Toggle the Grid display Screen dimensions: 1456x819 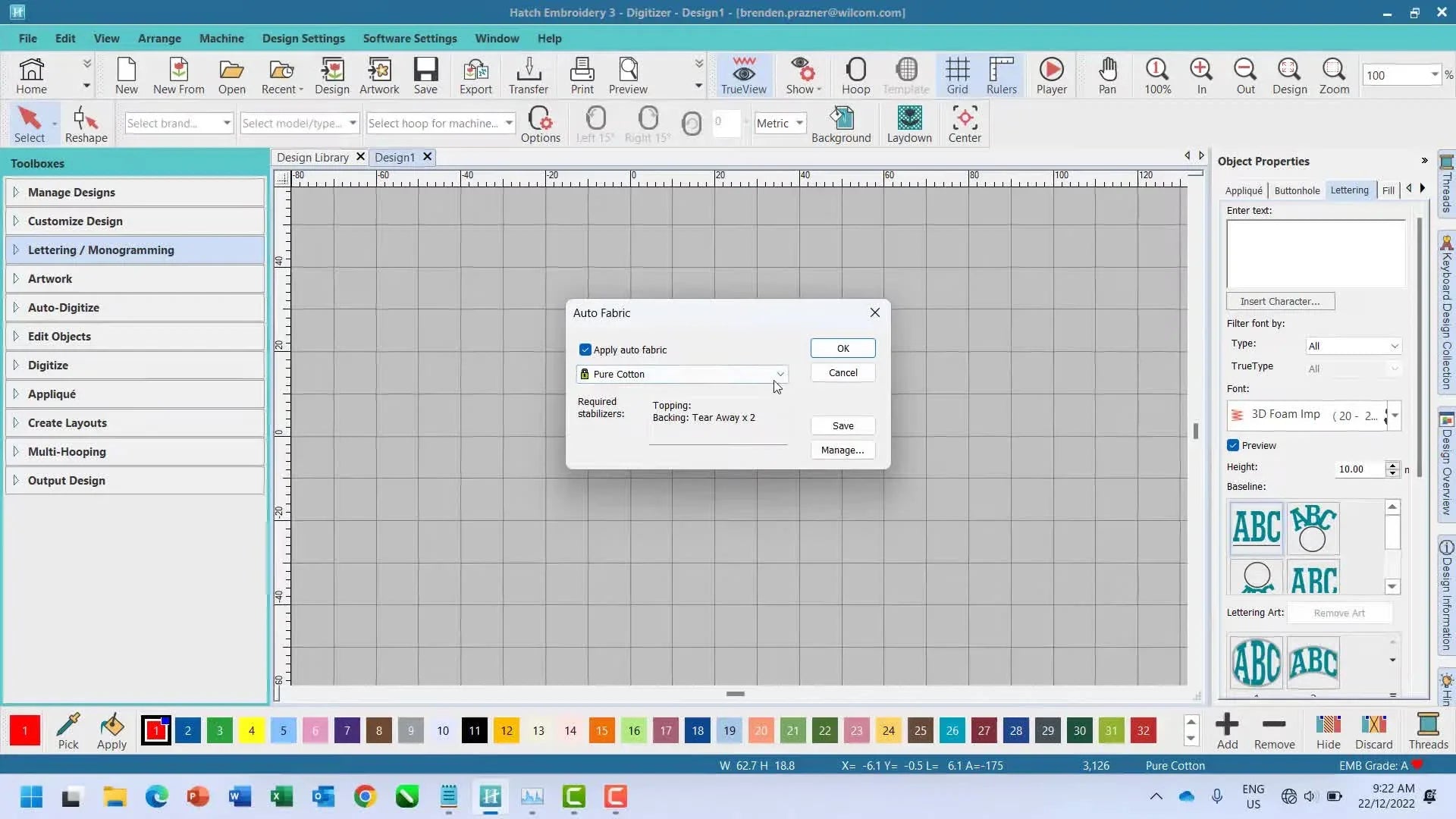tap(957, 75)
